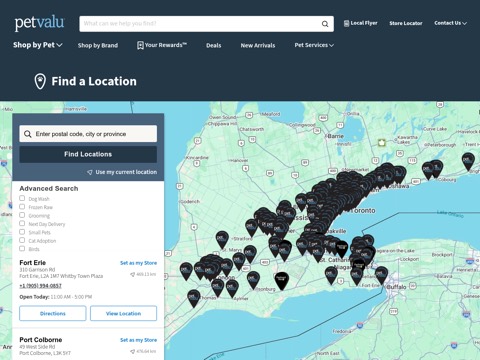
Task: Click the magnifier icon in postal code field
Action: 28,134
